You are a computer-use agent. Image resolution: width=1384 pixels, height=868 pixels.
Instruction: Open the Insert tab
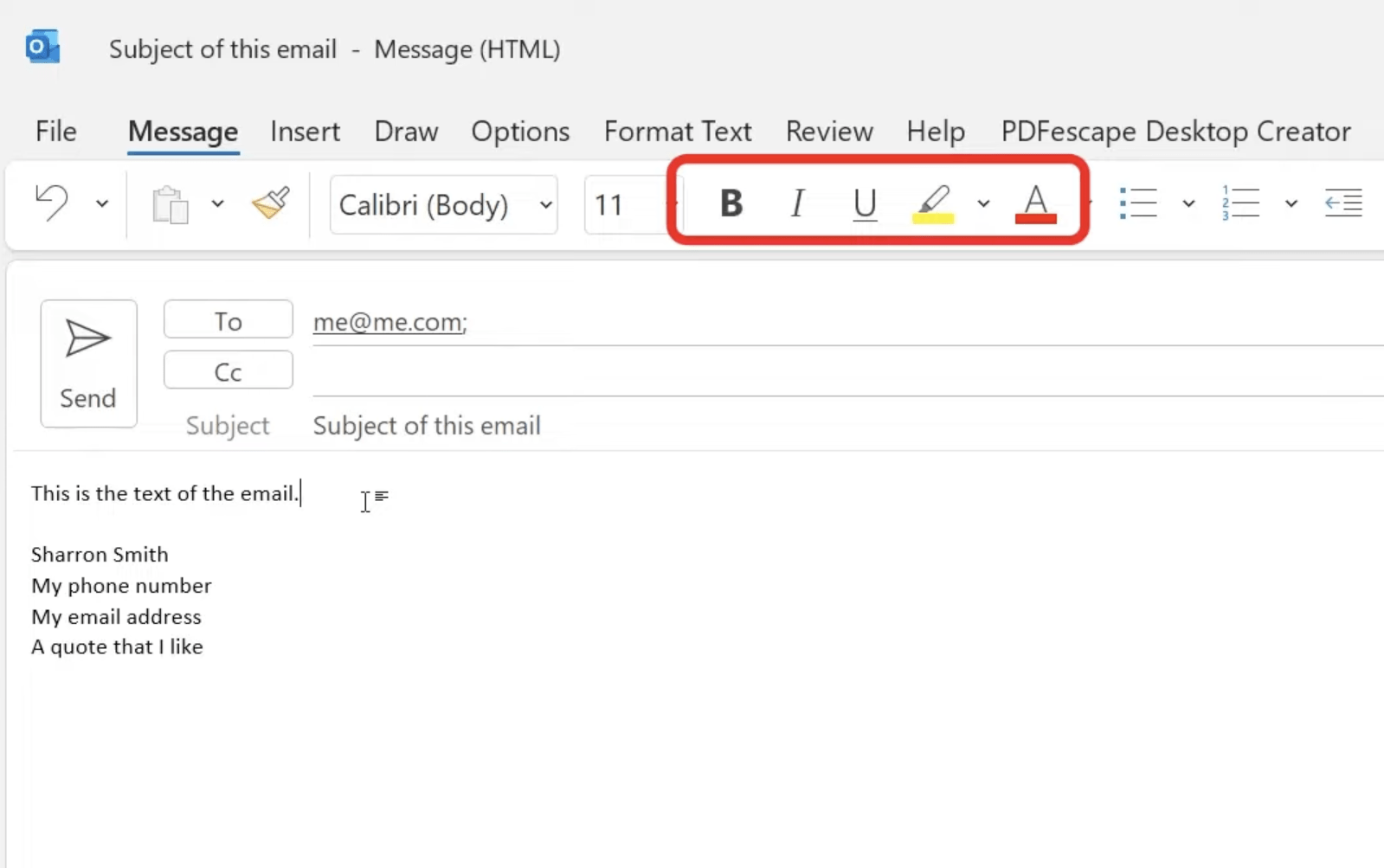click(x=305, y=132)
